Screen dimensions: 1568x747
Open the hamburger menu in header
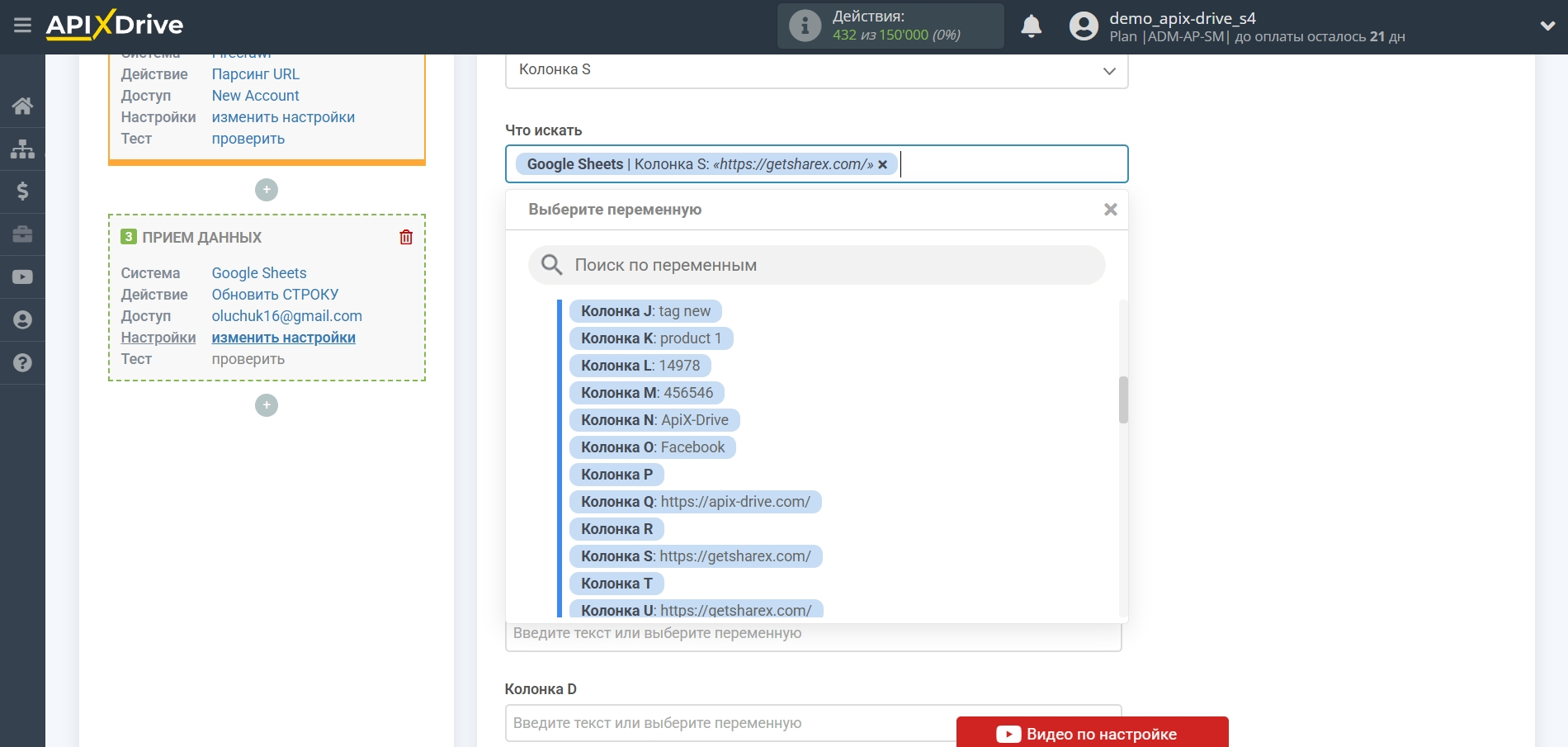click(x=22, y=26)
